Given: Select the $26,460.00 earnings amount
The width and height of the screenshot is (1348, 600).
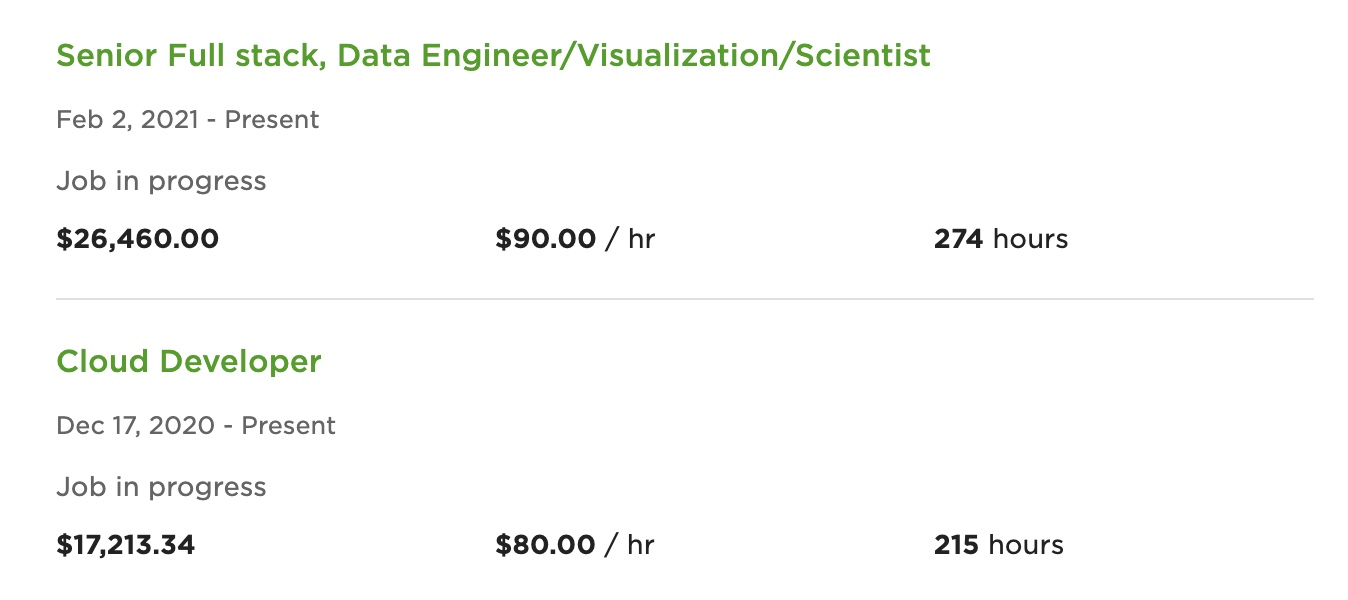Looking at the screenshot, I should pyautogui.click(x=137, y=240).
